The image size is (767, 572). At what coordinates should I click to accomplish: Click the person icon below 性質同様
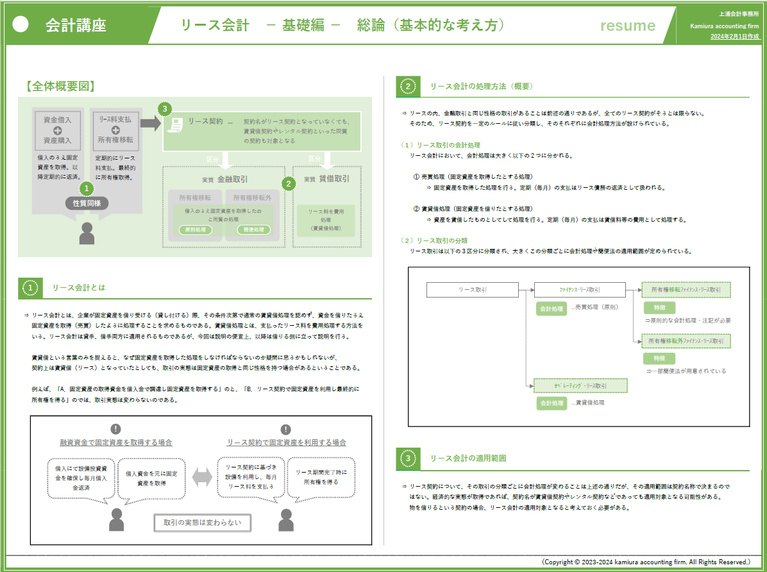coord(87,233)
